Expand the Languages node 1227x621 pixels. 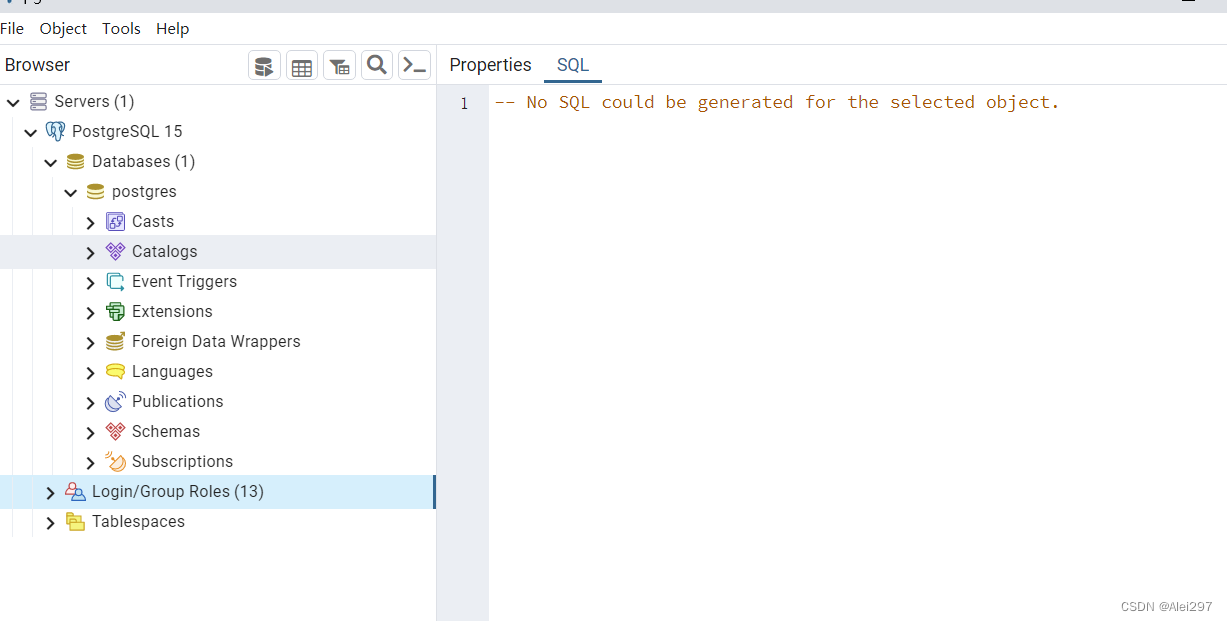(x=91, y=373)
